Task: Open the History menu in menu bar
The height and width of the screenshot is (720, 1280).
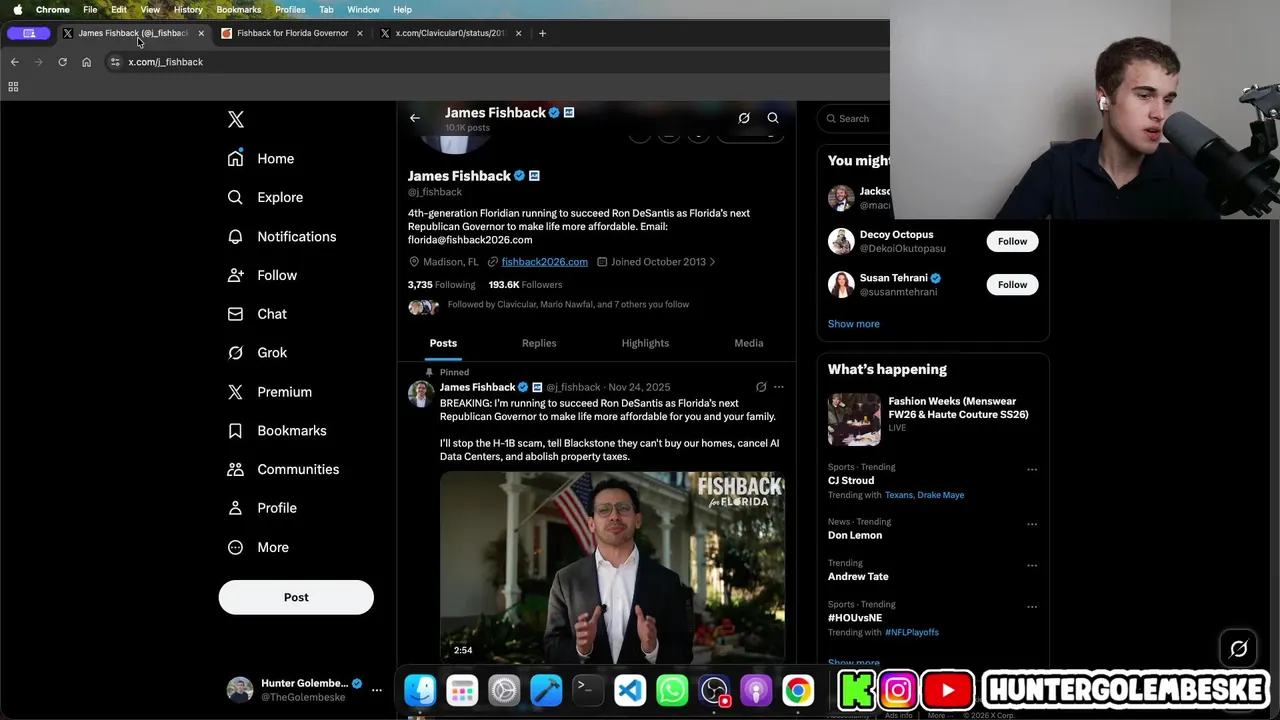Action: point(188,10)
